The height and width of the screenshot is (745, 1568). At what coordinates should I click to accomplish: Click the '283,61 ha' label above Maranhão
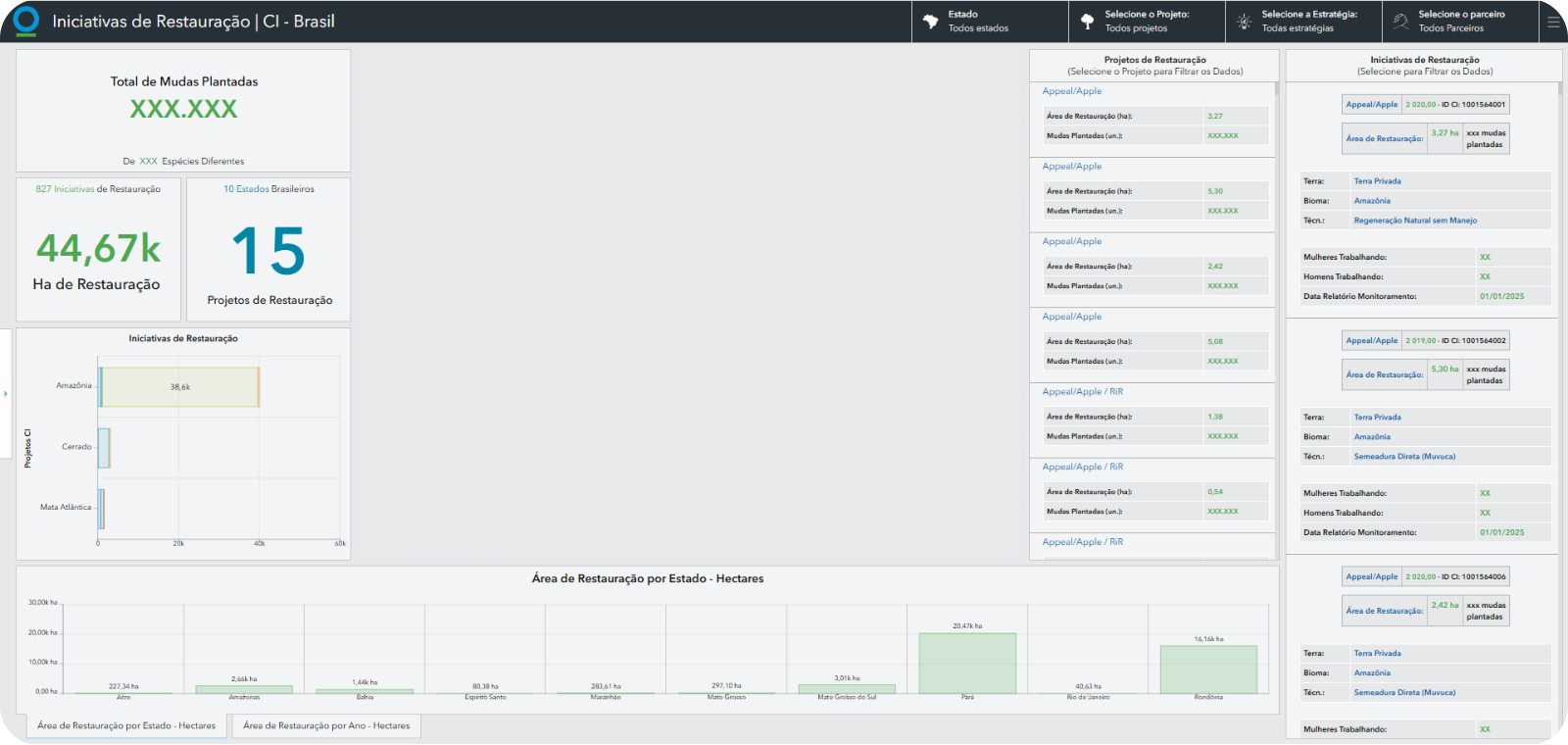click(x=606, y=686)
